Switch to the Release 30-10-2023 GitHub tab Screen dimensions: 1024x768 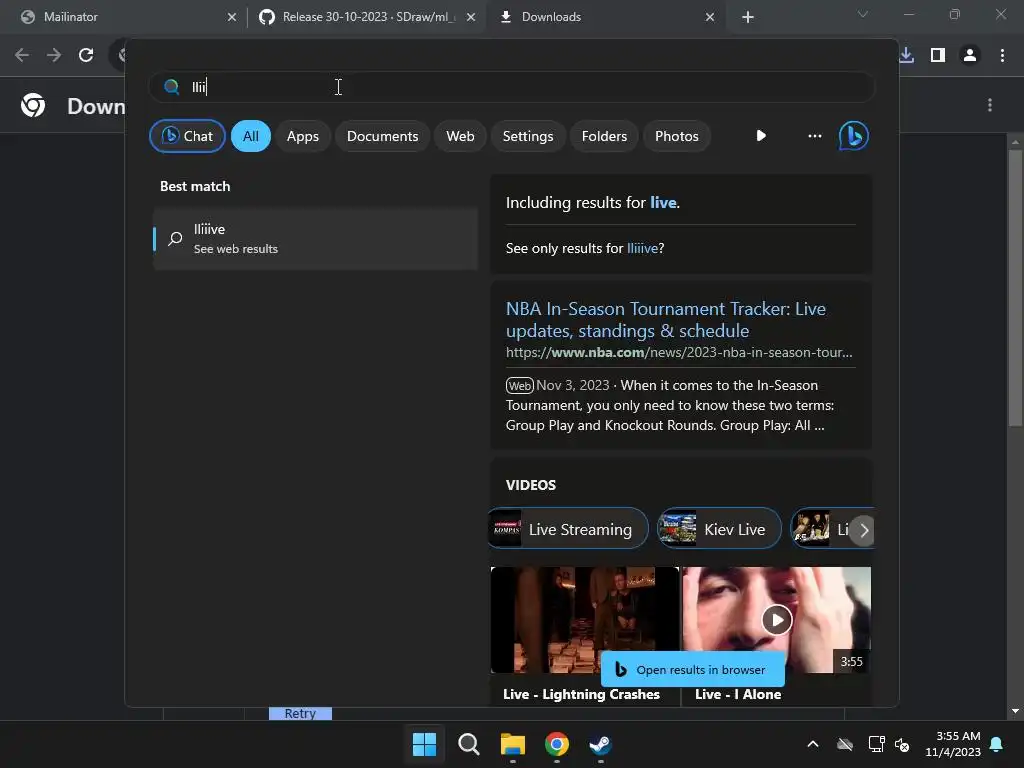364,17
